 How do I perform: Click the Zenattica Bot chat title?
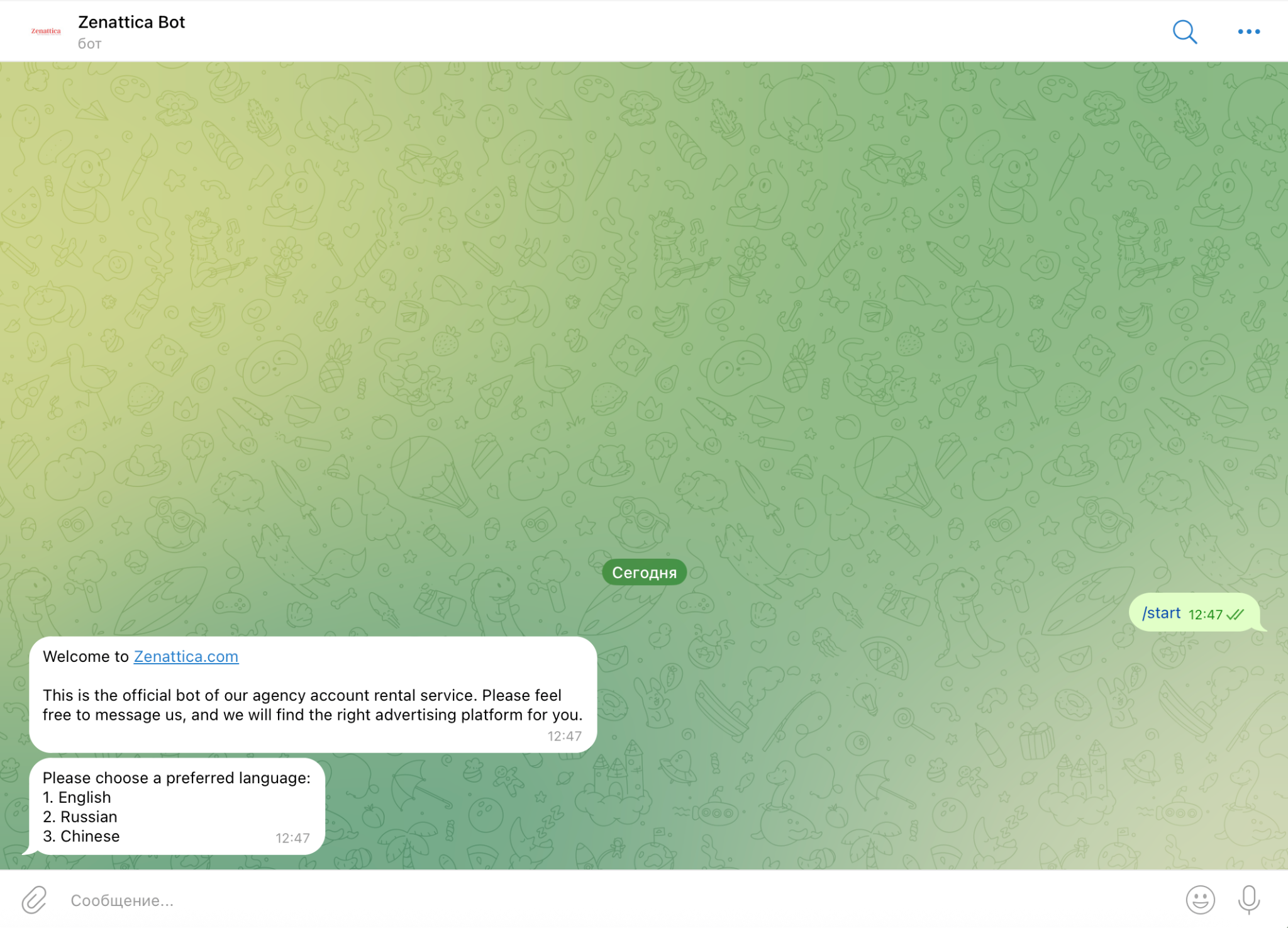pos(131,22)
